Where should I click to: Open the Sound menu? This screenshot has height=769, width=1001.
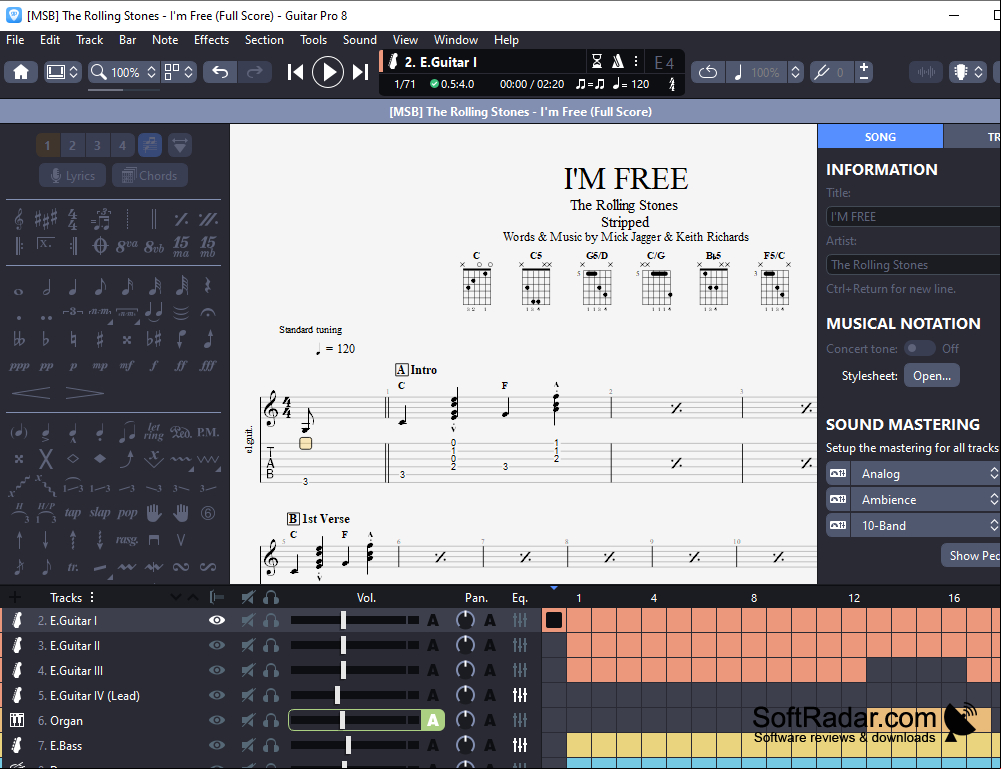coord(359,40)
